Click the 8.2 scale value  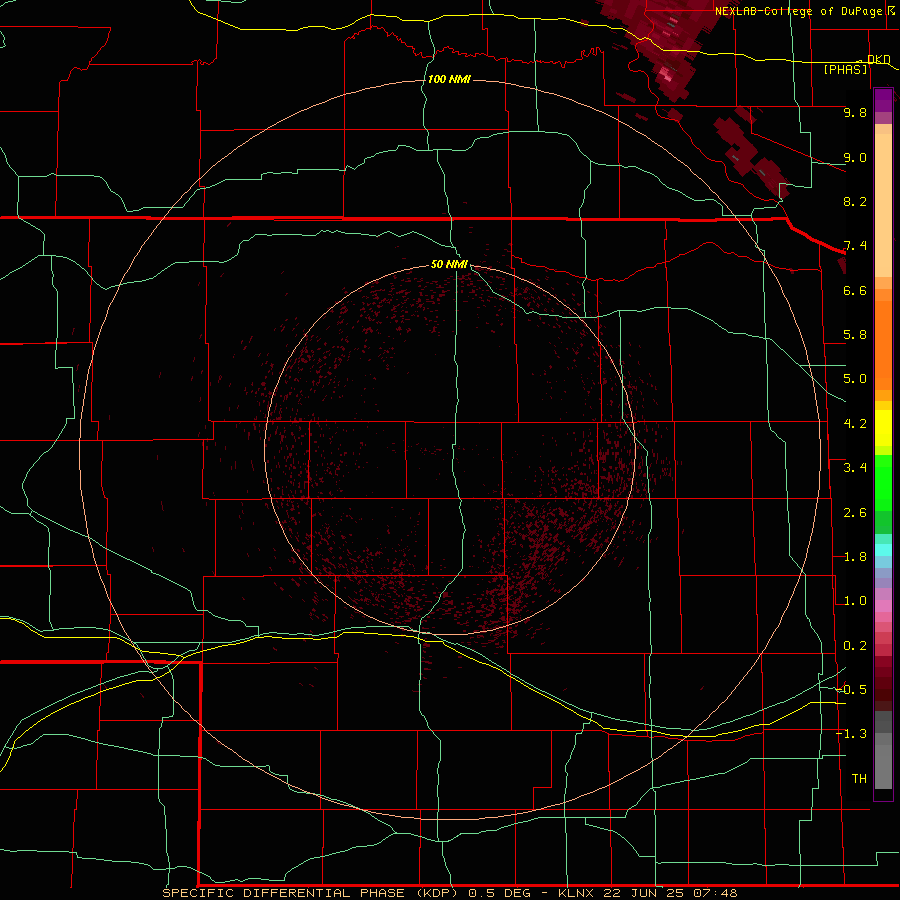pos(855,201)
